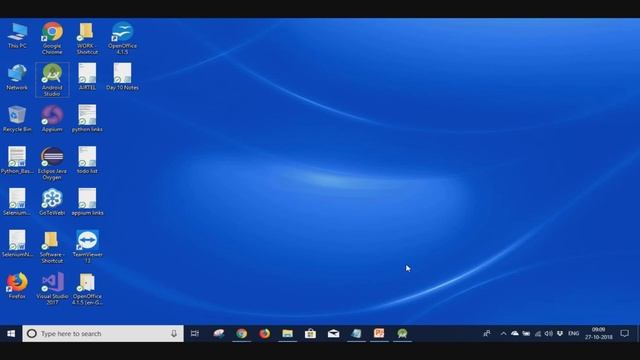640x360 pixels.
Task: Open the This PC desktop icon
Action: point(17,36)
